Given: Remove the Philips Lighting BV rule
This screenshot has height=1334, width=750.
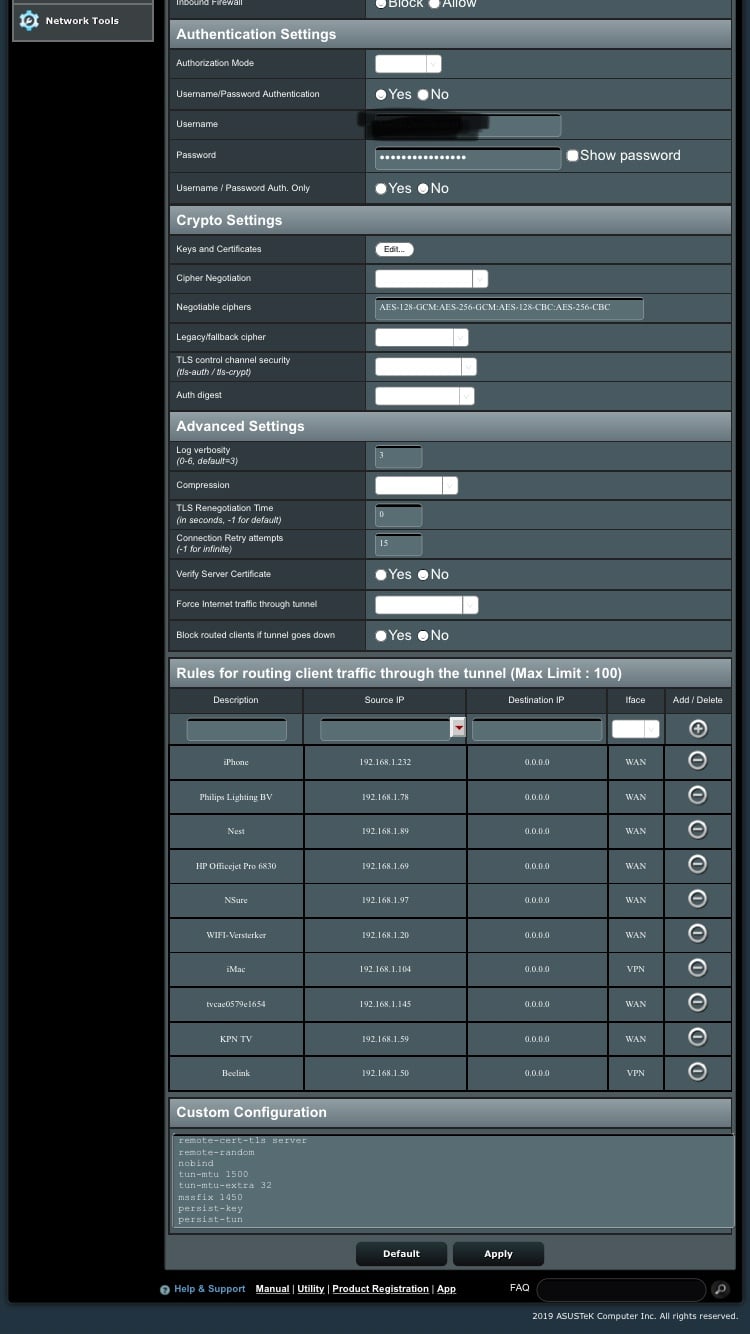Looking at the screenshot, I should point(698,796).
